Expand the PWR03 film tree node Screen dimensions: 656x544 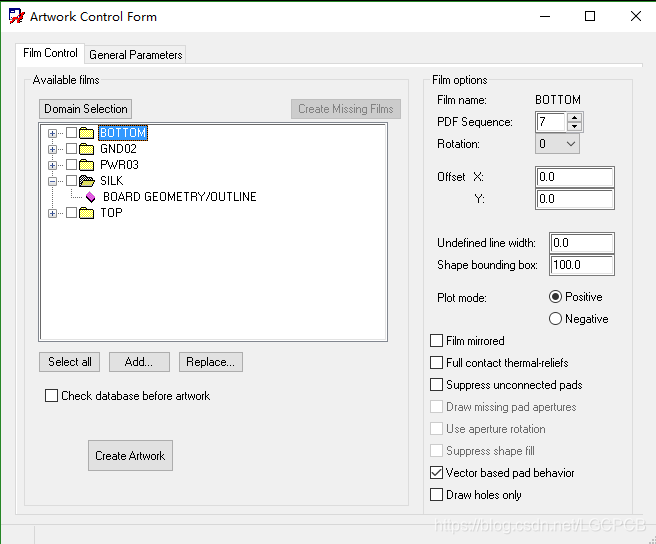click(x=52, y=165)
